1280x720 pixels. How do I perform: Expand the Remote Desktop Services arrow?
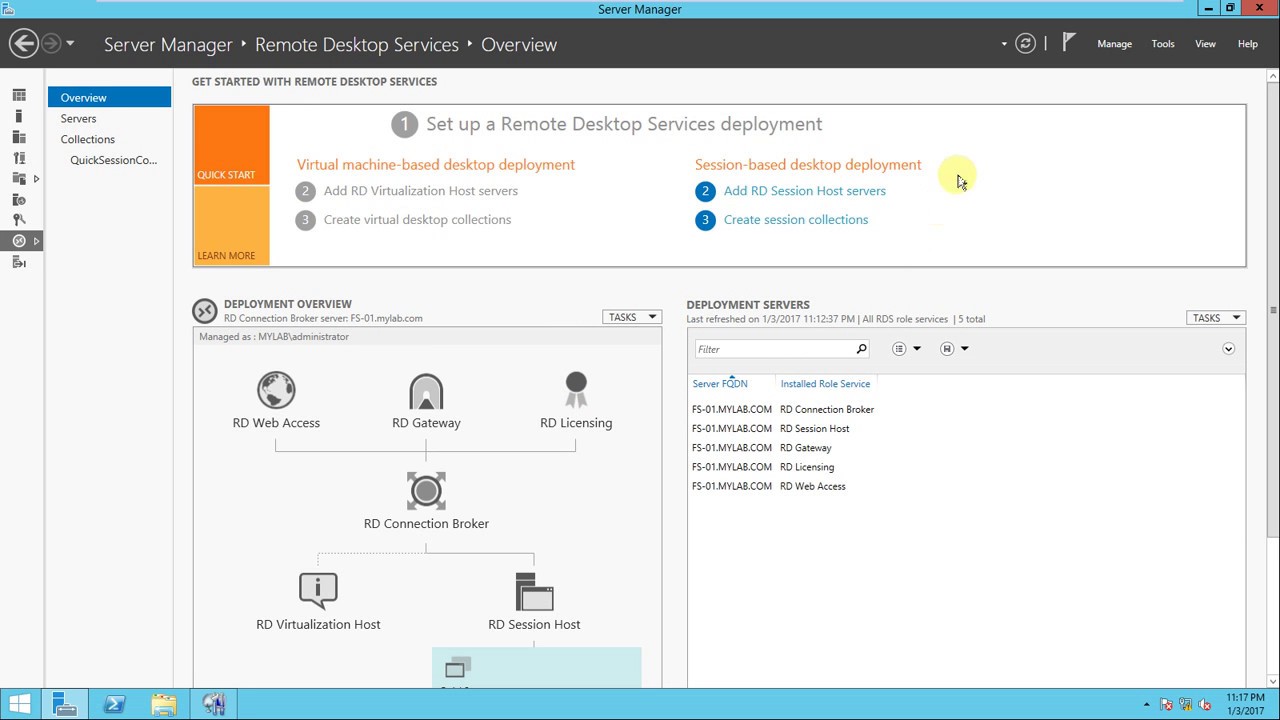36,241
